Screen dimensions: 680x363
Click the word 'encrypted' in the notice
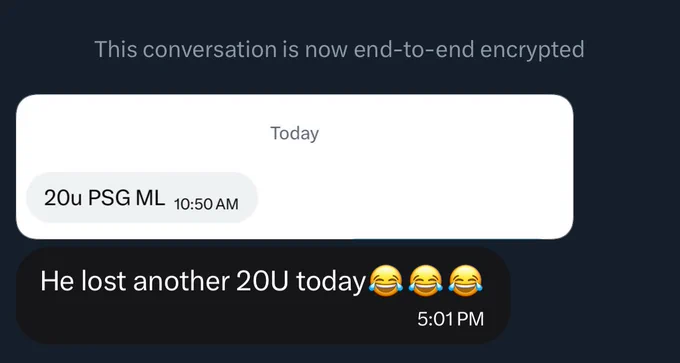point(532,50)
